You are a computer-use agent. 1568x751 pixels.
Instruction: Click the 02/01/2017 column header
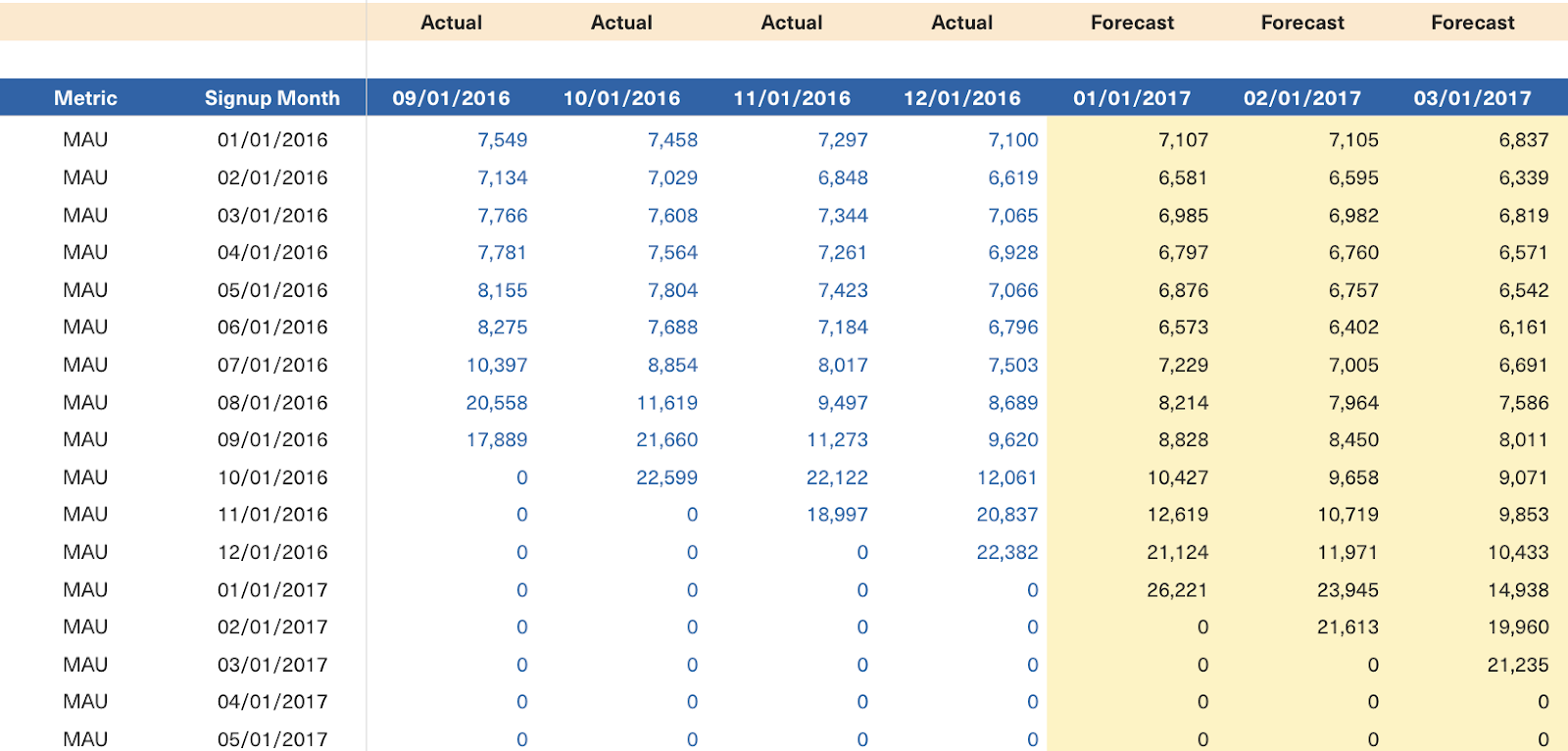pos(1302,98)
